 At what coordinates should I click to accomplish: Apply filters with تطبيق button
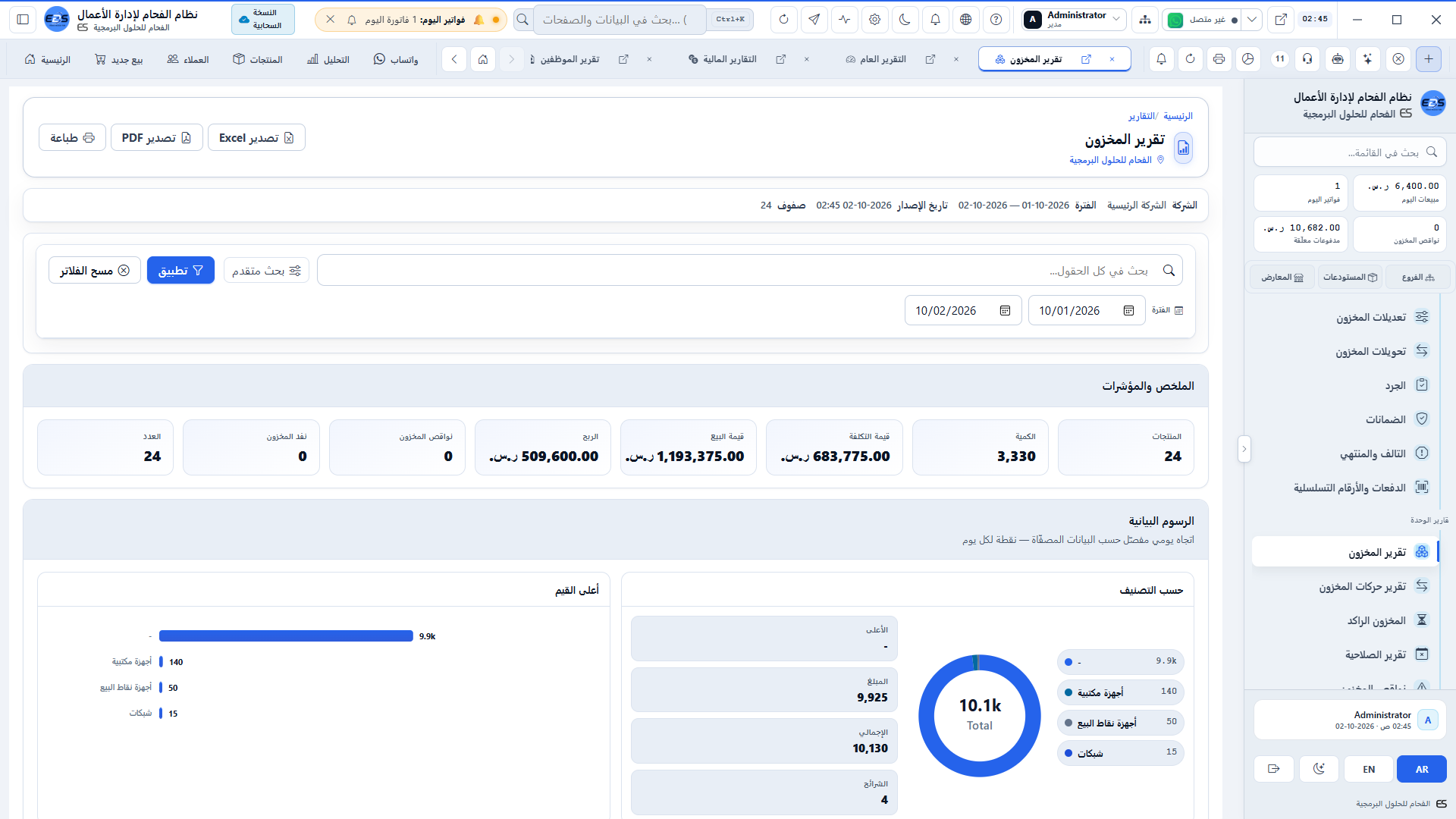tap(180, 270)
